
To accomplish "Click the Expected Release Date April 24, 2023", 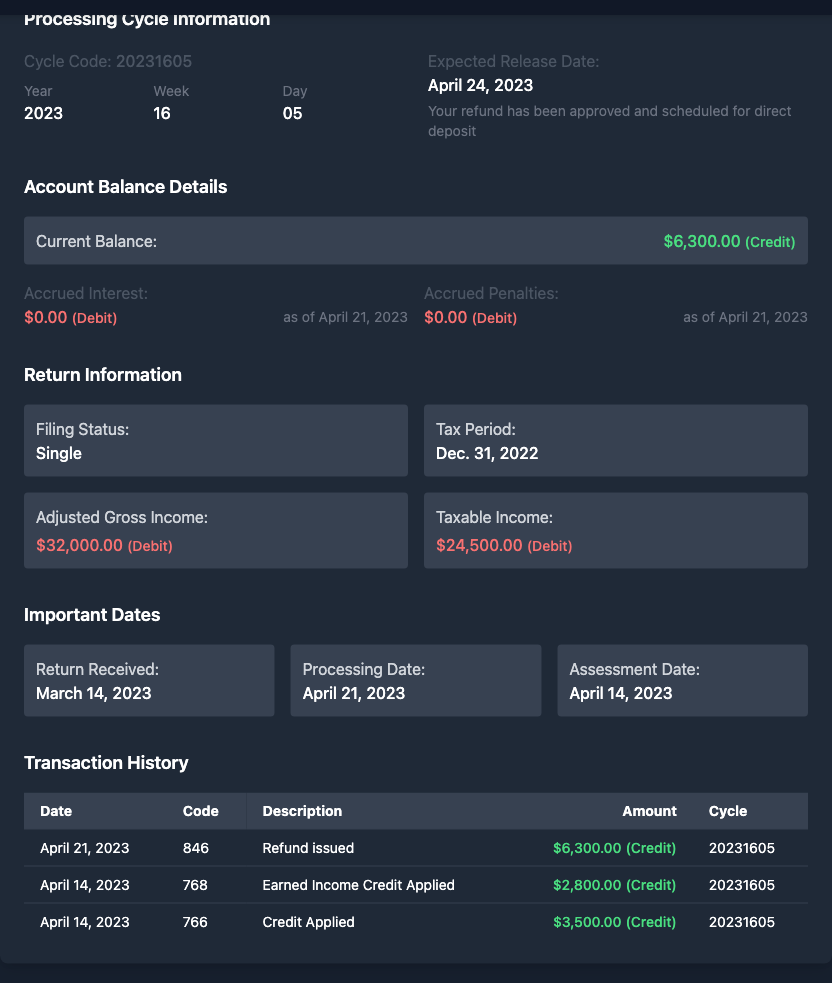I will click(480, 86).
